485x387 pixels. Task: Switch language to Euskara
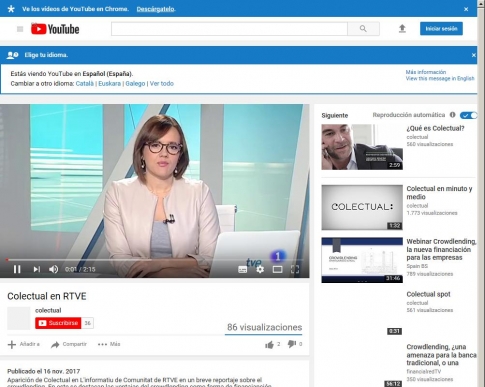point(110,84)
